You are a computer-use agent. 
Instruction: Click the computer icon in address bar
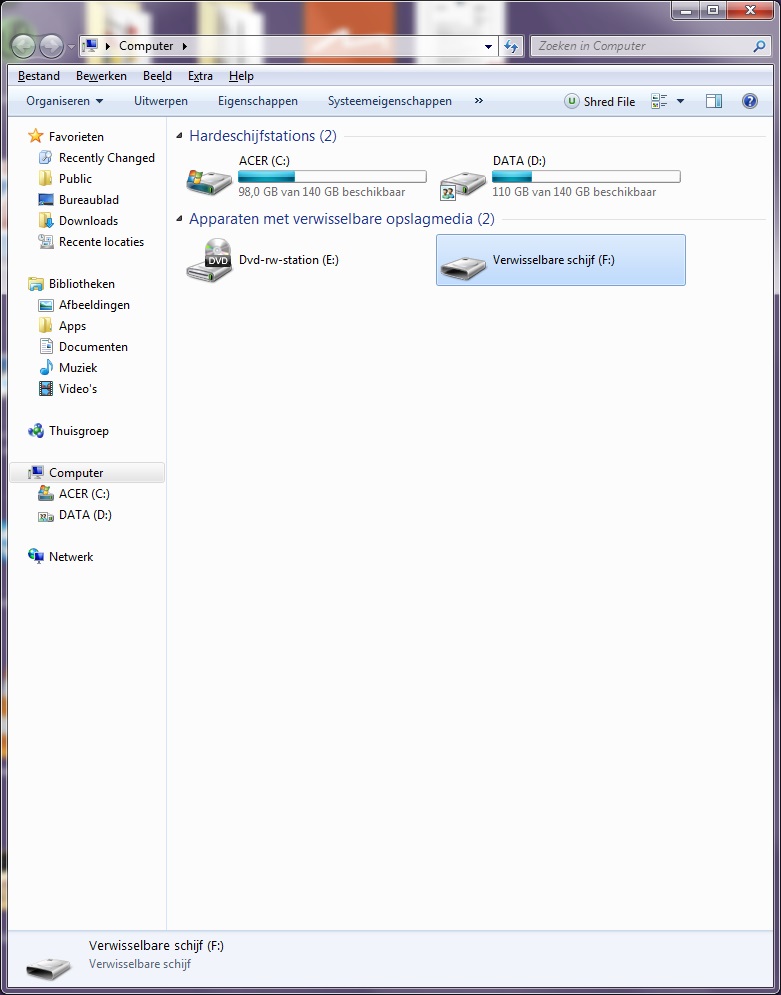(90, 46)
